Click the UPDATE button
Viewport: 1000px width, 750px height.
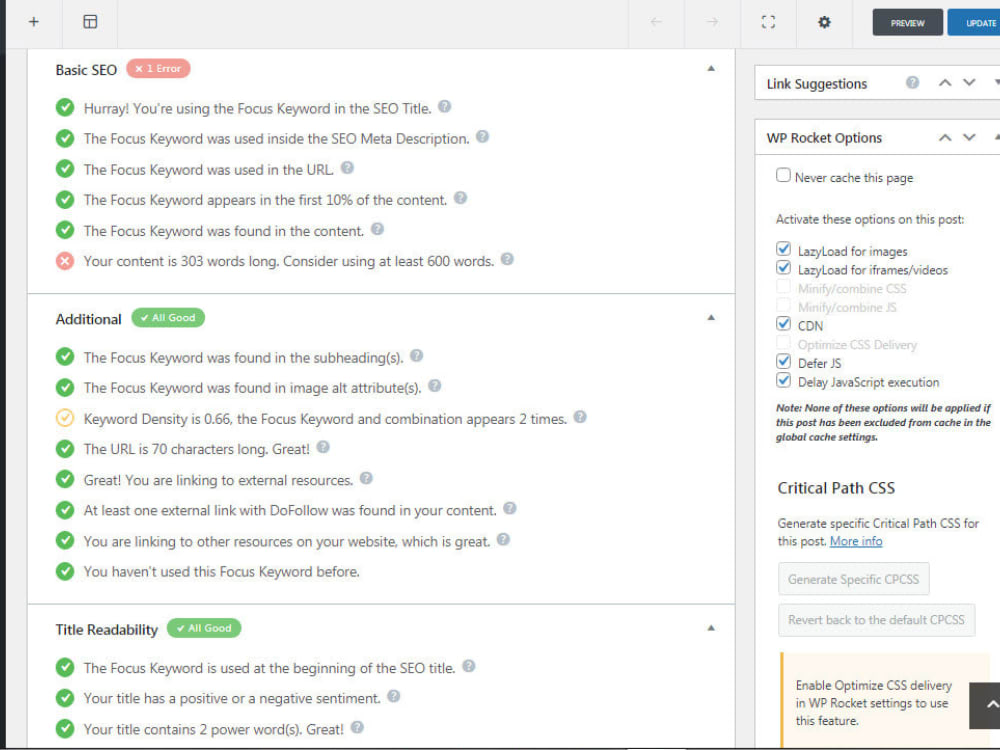click(x=974, y=23)
